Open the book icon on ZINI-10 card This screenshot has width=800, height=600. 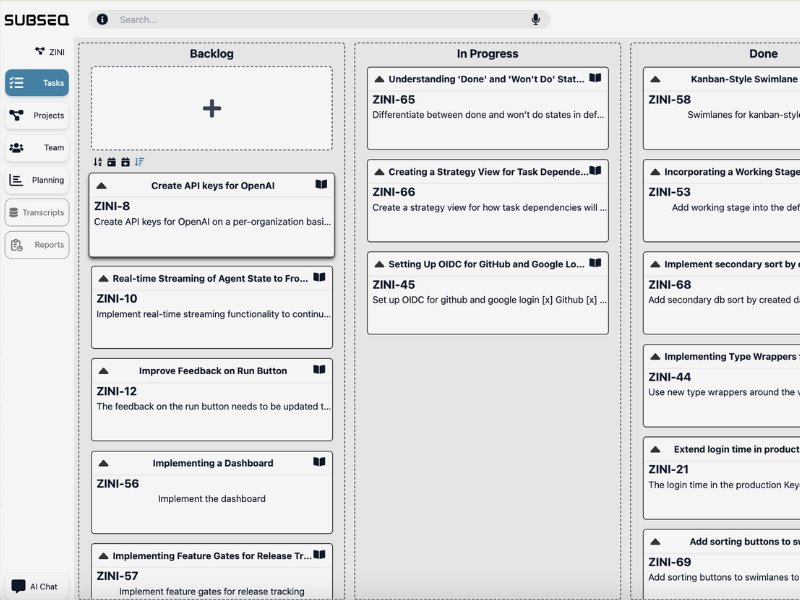(319, 278)
